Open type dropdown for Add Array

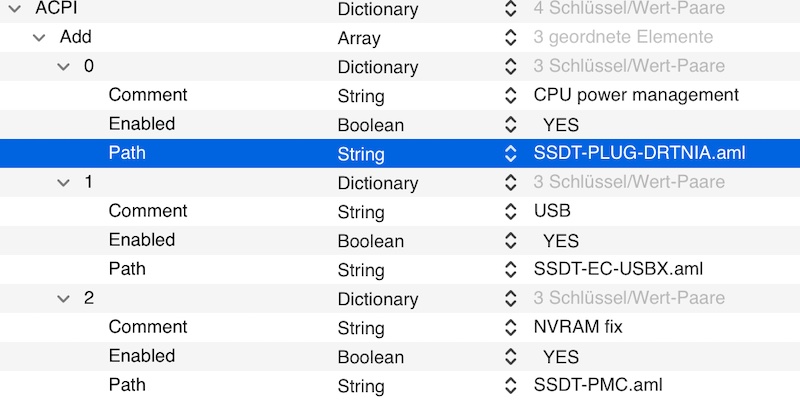(512, 38)
